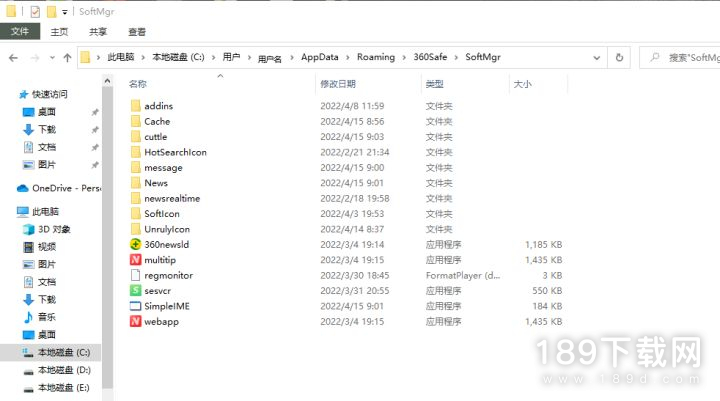
Task: Navigate to AppData in address bar
Action: click(x=320, y=57)
